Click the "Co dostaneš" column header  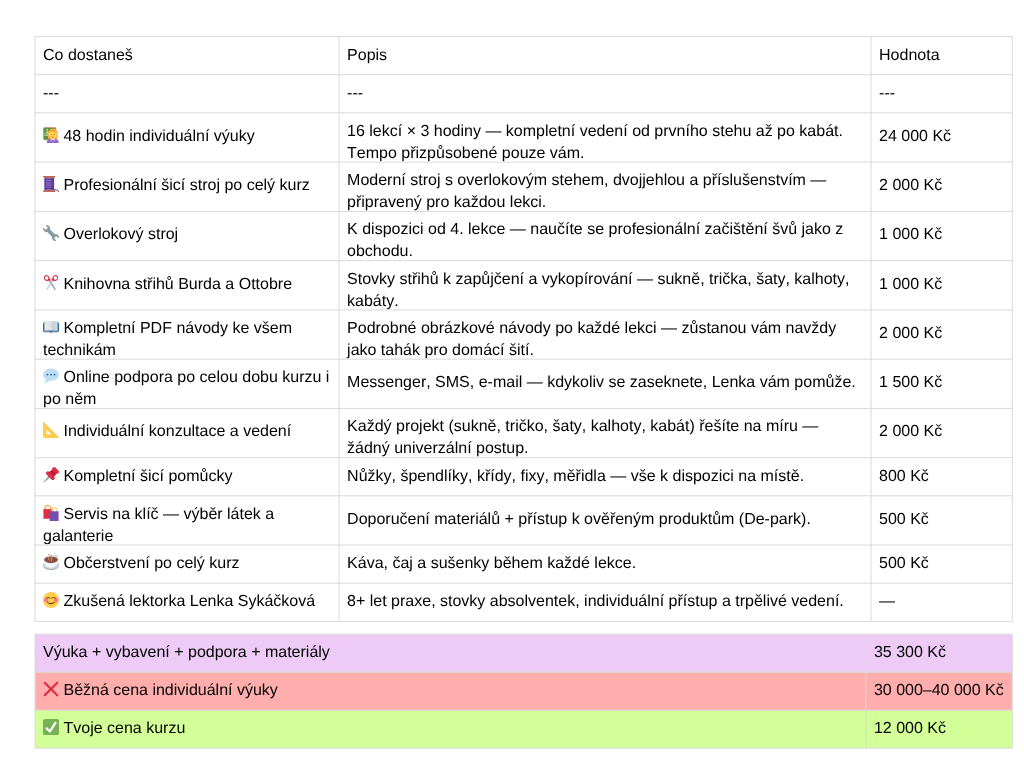pos(88,55)
